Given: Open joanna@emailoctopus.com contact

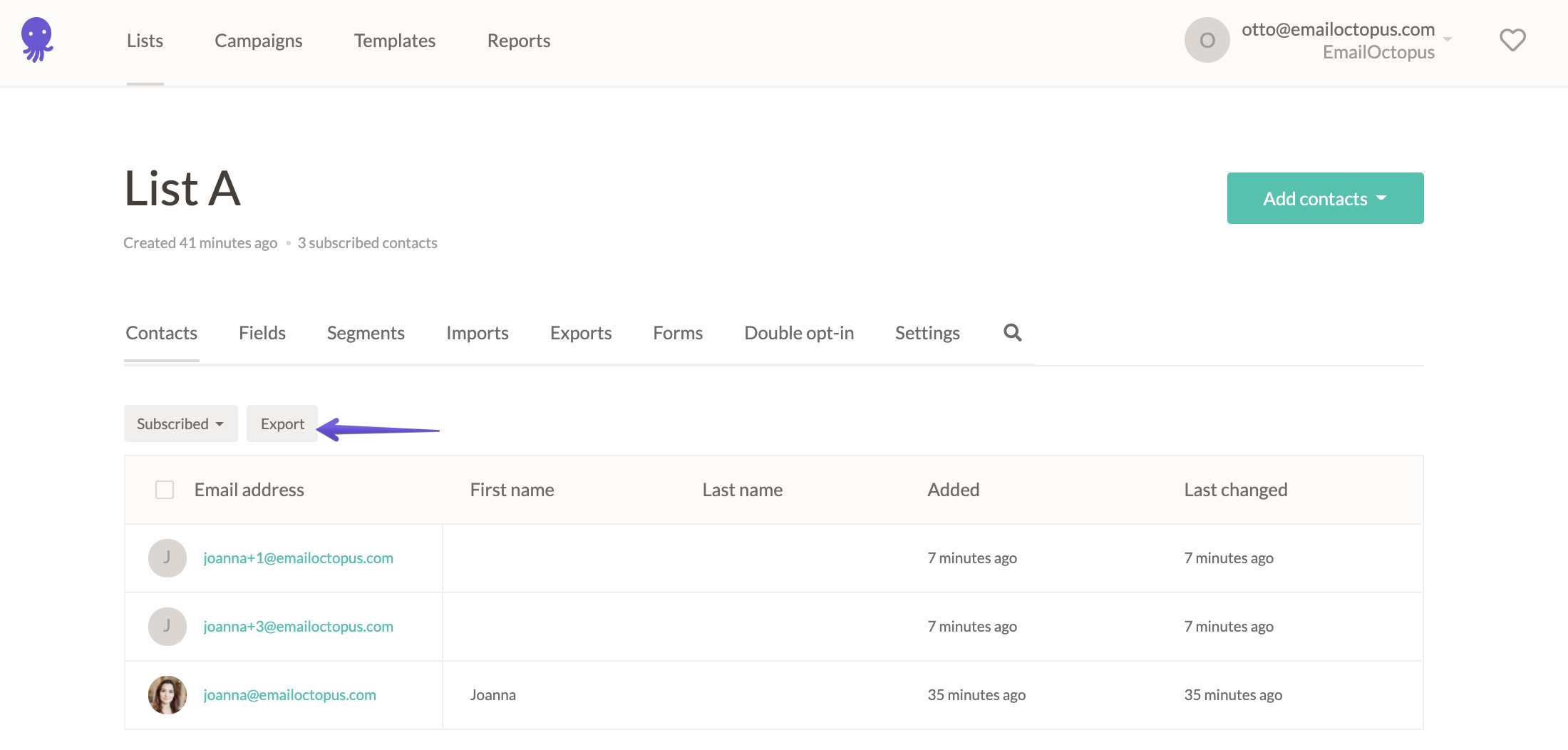Looking at the screenshot, I should point(290,694).
